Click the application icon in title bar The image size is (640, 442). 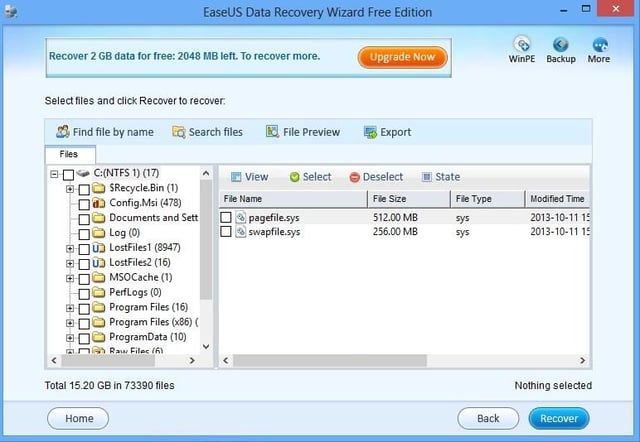click(11, 11)
